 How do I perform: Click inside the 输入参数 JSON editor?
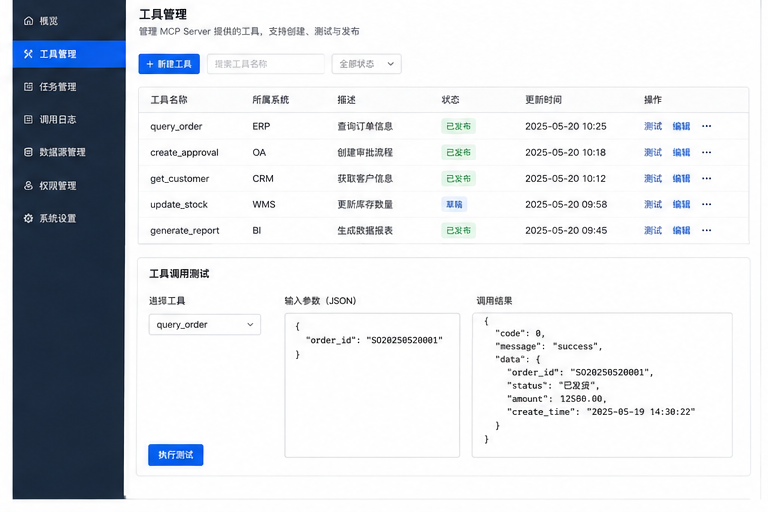pyautogui.click(x=372, y=386)
